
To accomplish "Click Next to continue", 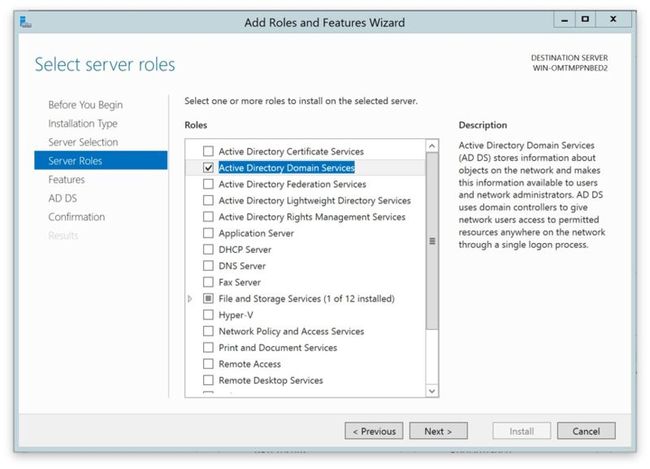I will click(x=438, y=431).
